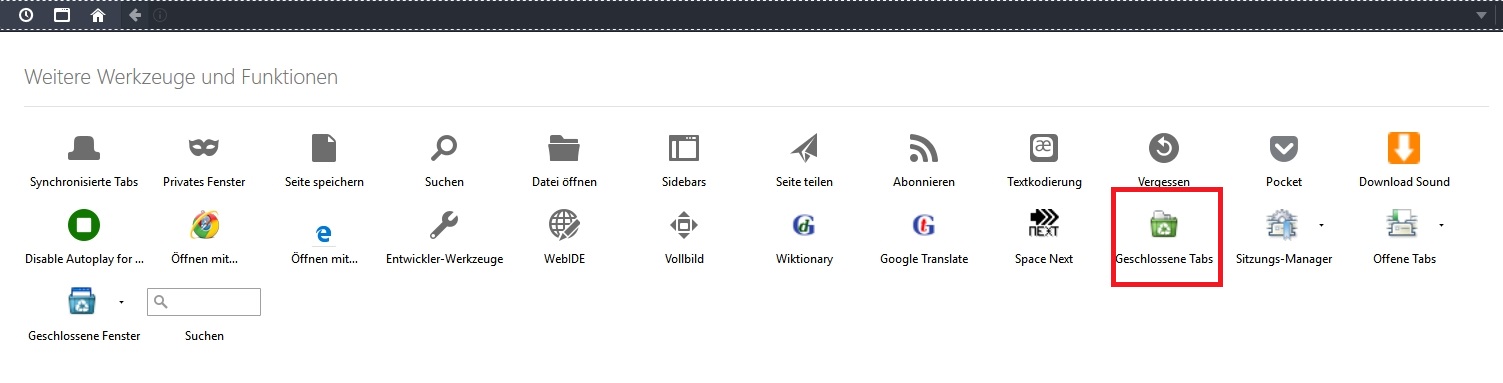Click the tab window icon in toolbar
Image resolution: width=1503 pixels, height=383 pixels.
pos(61,15)
